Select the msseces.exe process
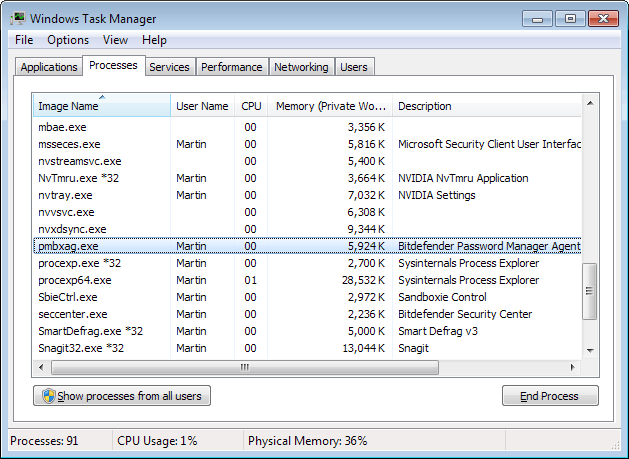This screenshot has height=459, width=629. pyautogui.click(x=307, y=144)
